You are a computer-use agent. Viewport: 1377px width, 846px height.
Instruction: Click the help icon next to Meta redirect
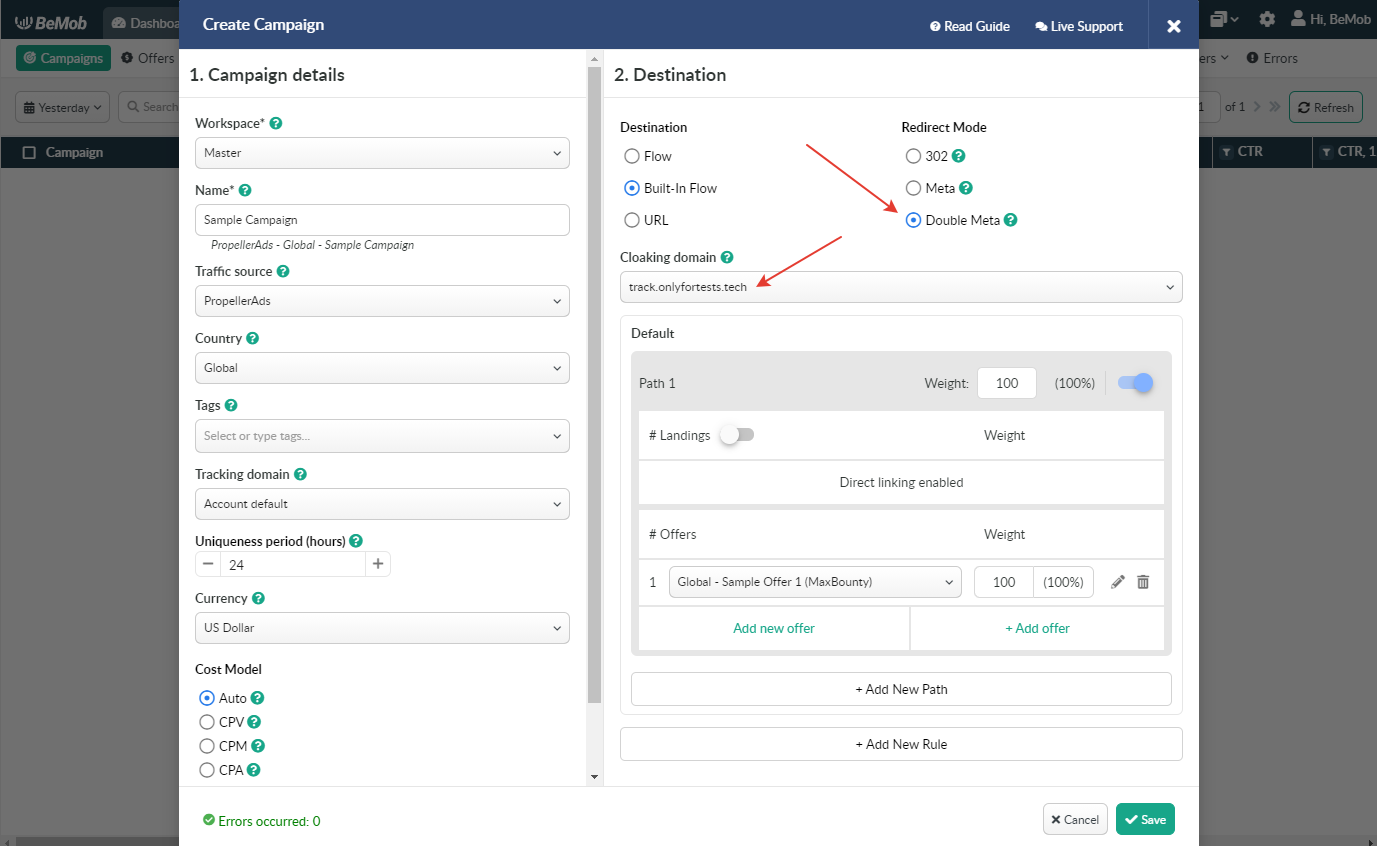click(x=965, y=188)
